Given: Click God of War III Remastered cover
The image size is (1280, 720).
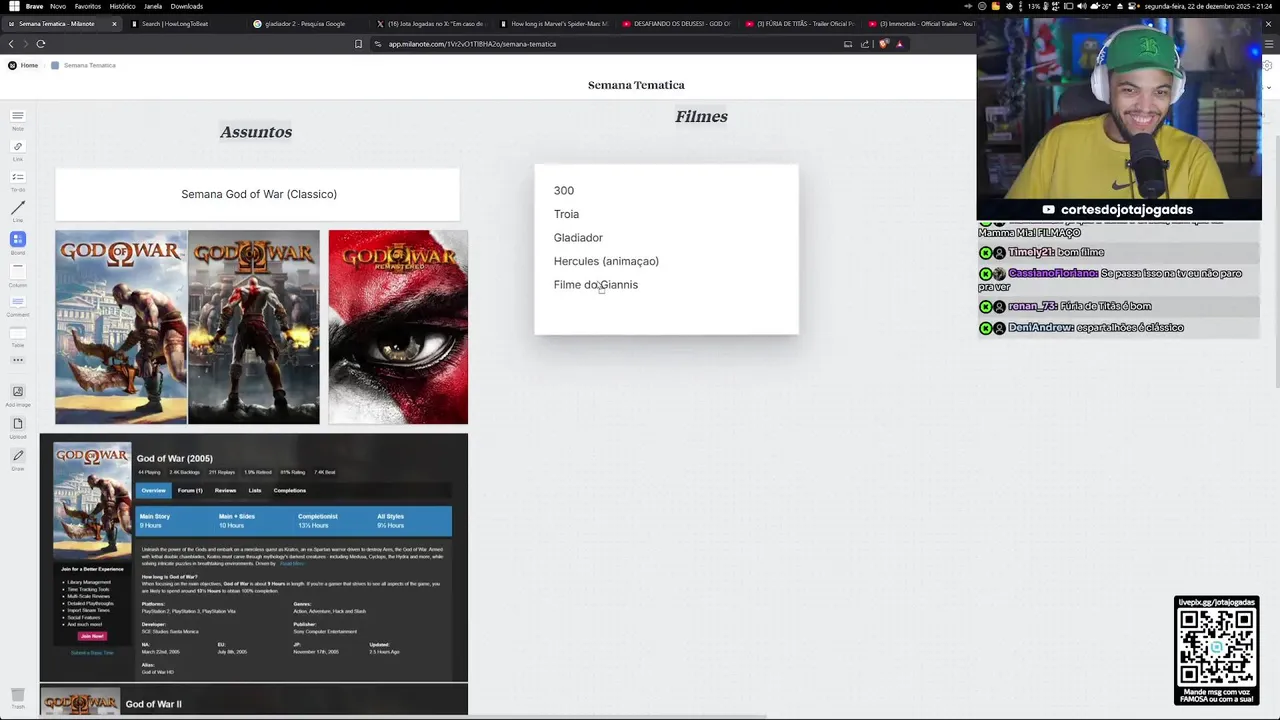Looking at the screenshot, I should 398,327.
